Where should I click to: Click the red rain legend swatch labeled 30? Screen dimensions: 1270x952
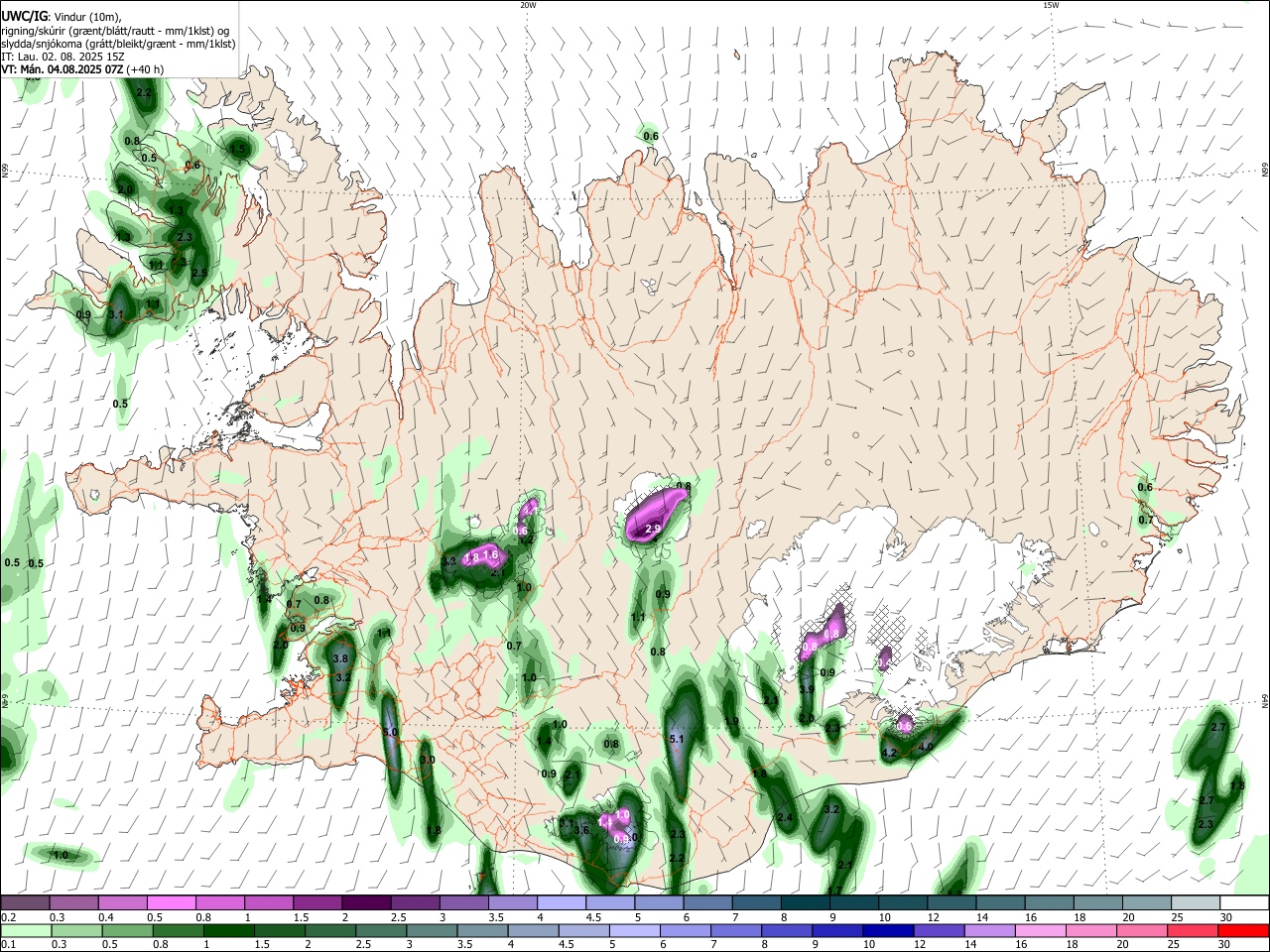pyautogui.click(x=1244, y=930)
